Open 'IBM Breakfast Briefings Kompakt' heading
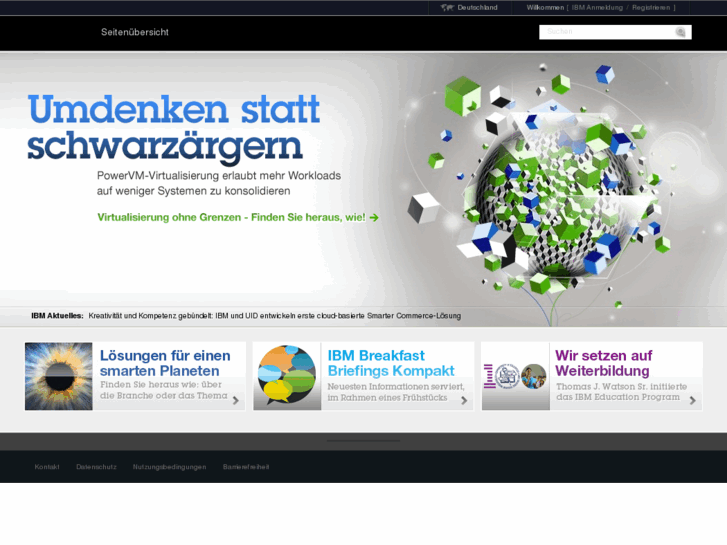727x545 pixels. click(391, 363)
